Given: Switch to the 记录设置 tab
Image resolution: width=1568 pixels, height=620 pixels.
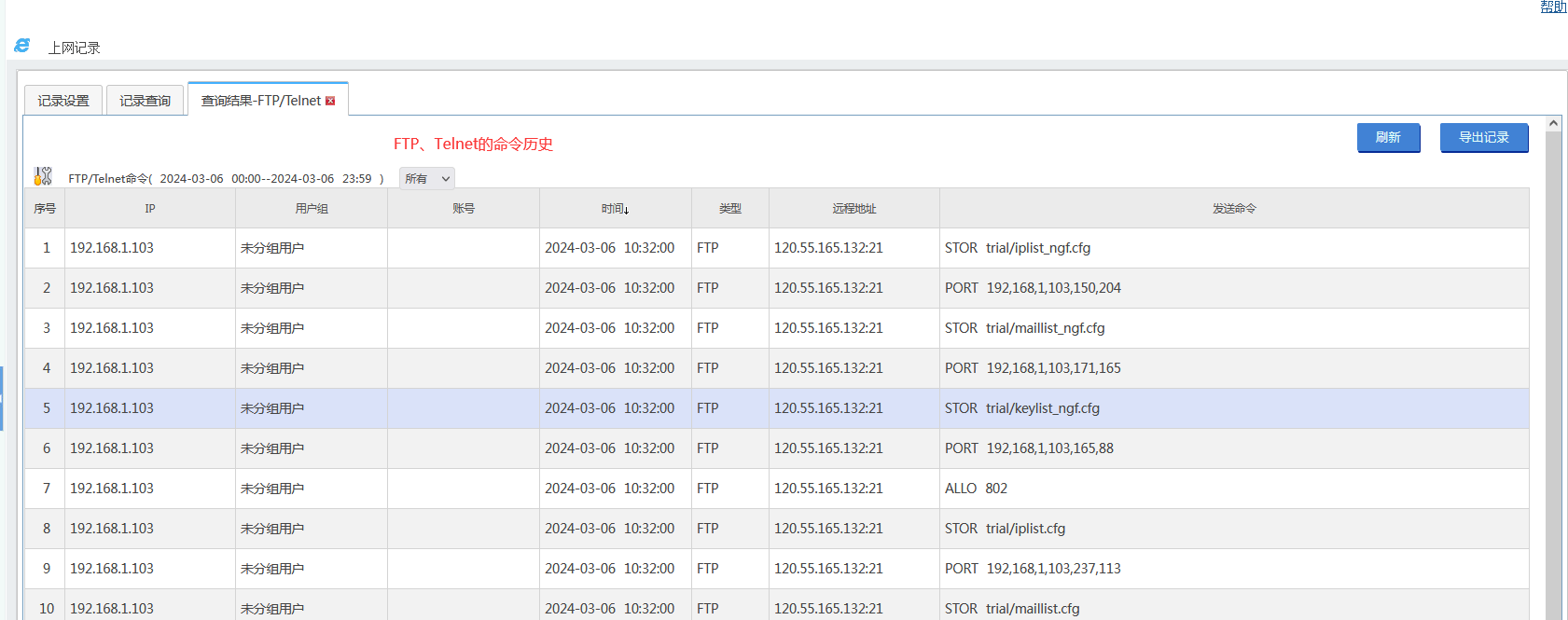Looking at the screenshot, I should tap(63, 101).
